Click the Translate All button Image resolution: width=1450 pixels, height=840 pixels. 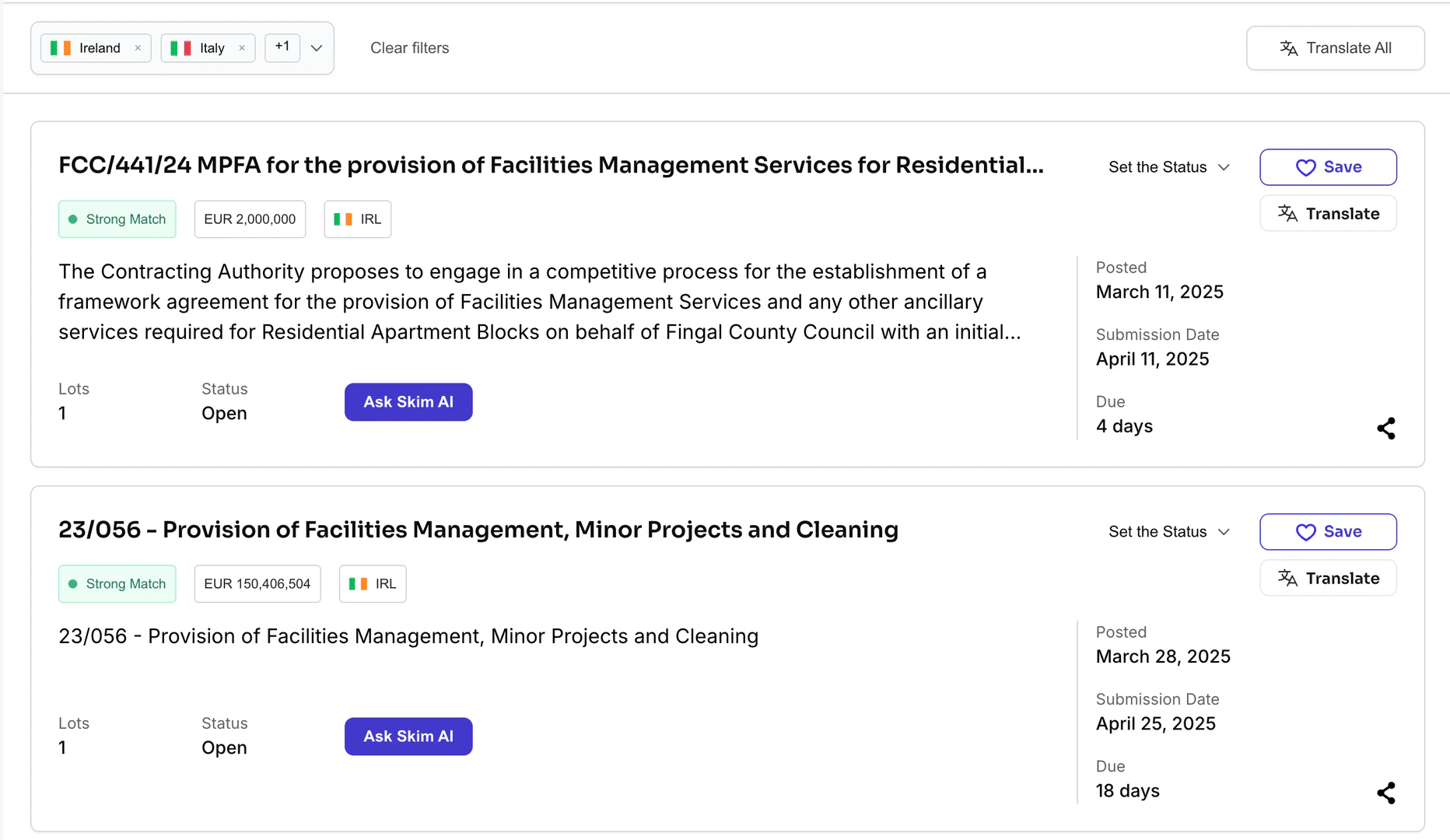point(1335,48)
